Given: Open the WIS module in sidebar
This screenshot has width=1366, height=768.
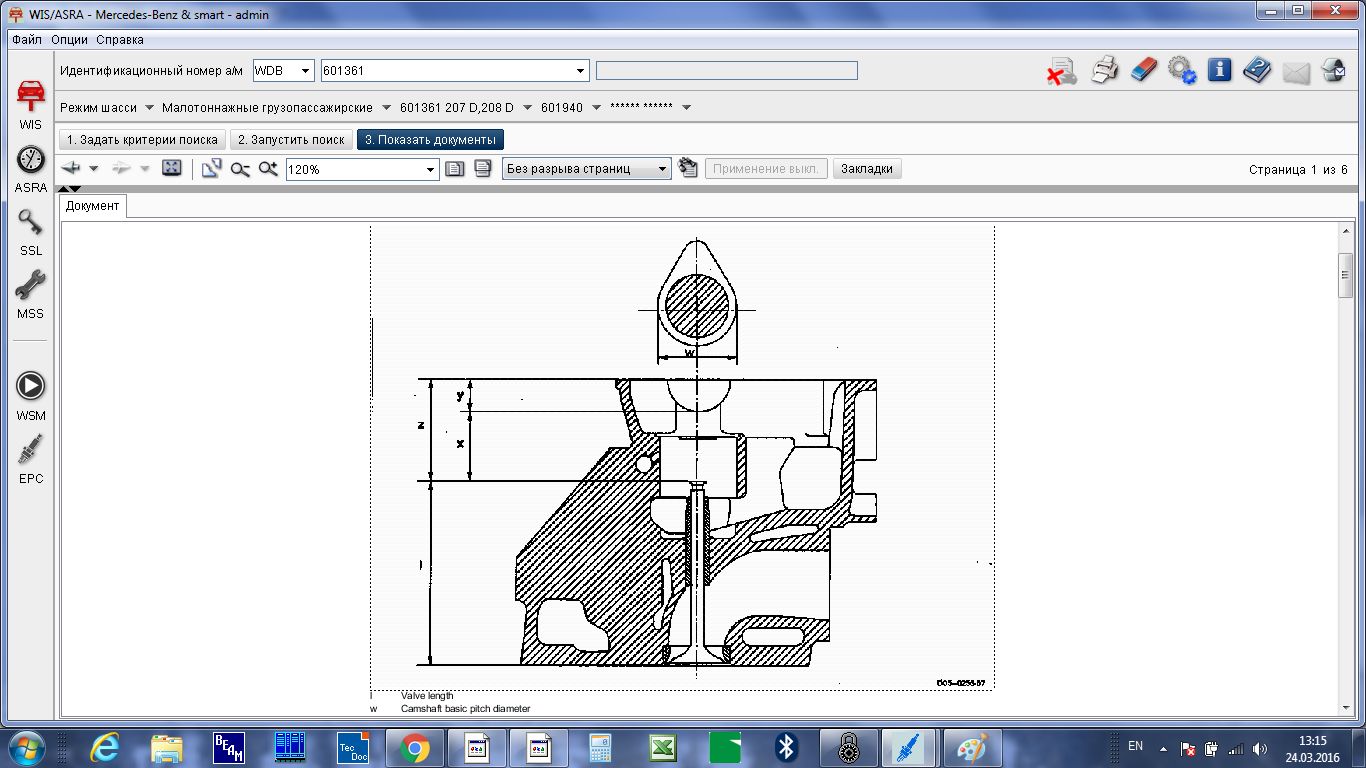Looking at the screenshot, I should pos(31,104).
